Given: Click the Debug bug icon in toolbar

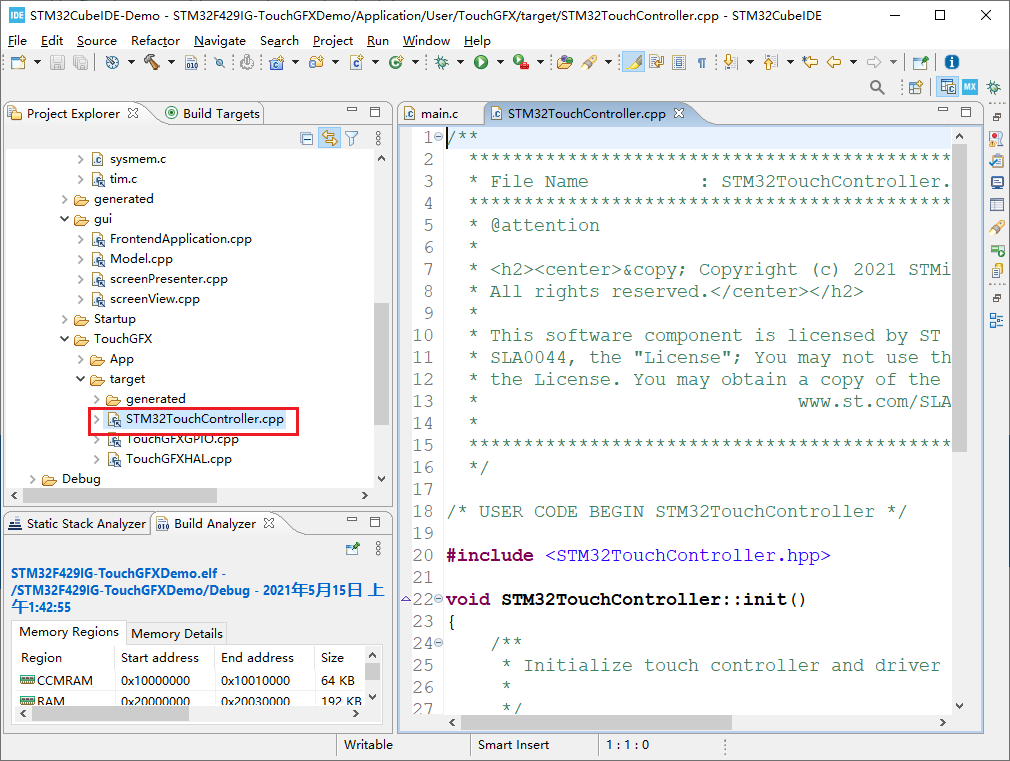Looking at the screenshot, I should coord(441,62).
